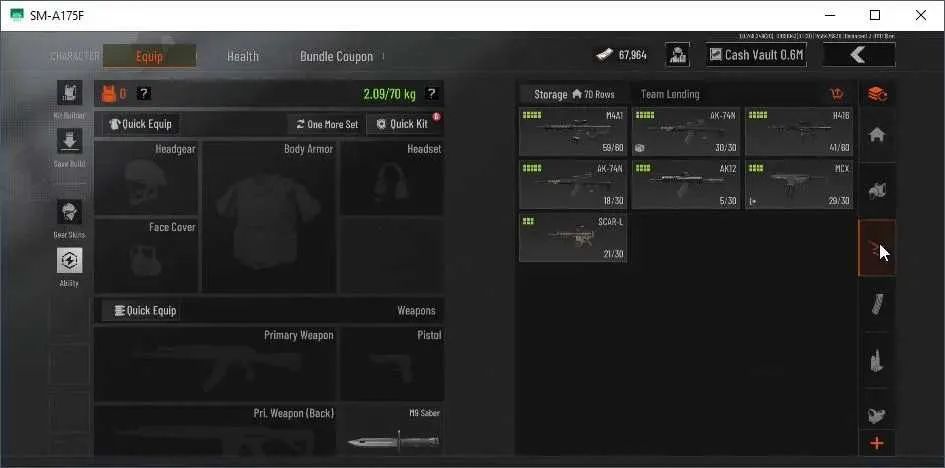The height and width of the screenshot is (468, 945).
Task: Click the question mark beside armor value
Action: [143, 93]
